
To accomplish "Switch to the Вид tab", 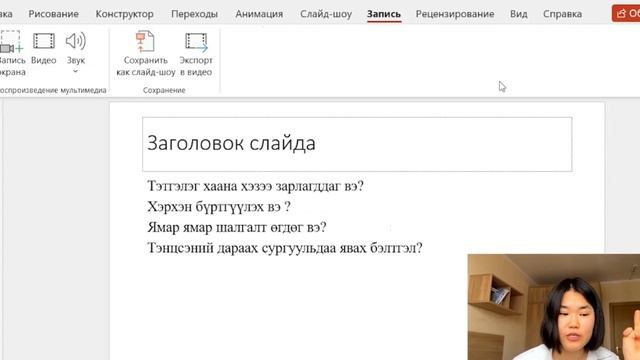I will [518, 14].
